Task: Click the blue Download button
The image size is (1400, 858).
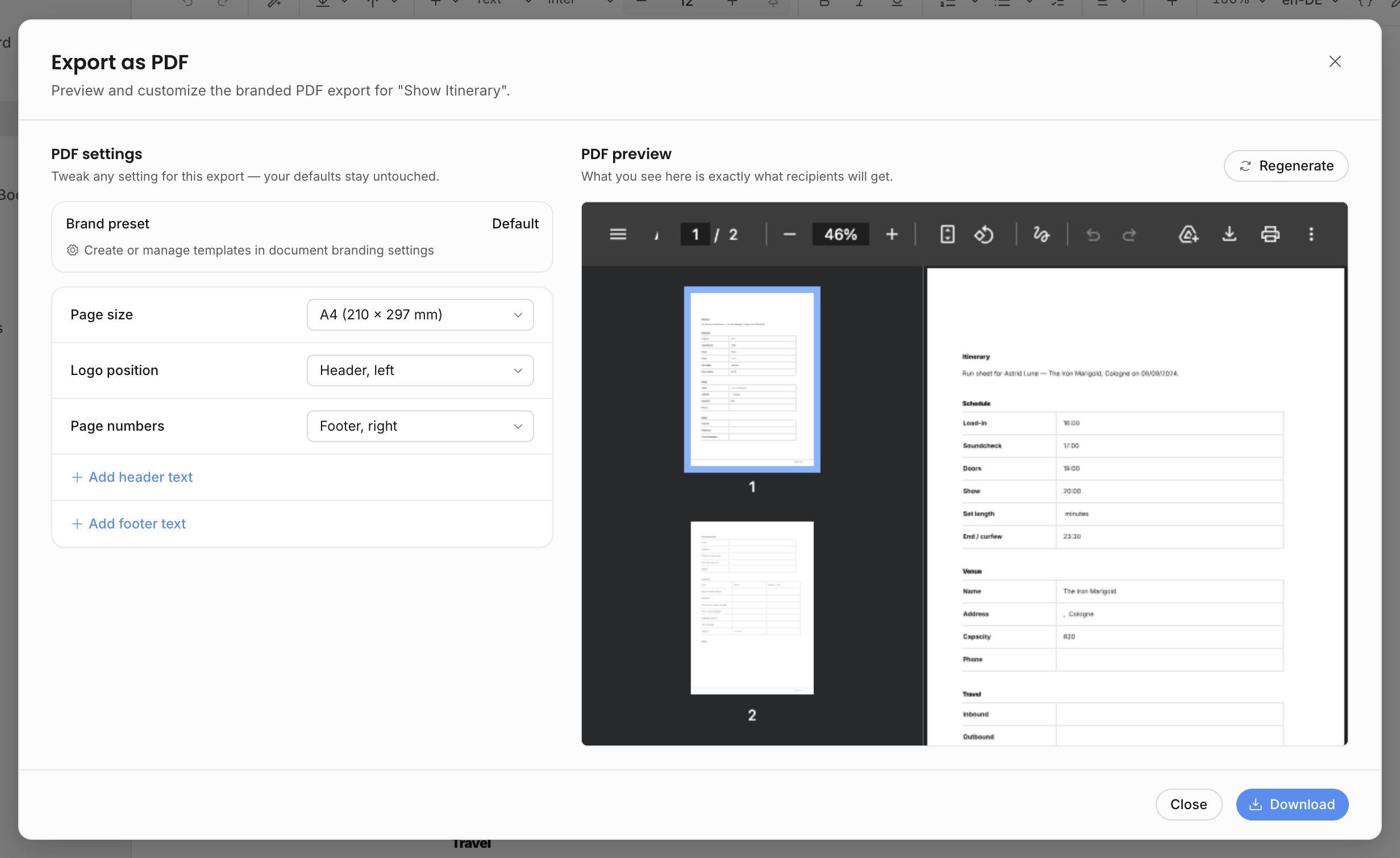Action: click(x=1292, y=805)
